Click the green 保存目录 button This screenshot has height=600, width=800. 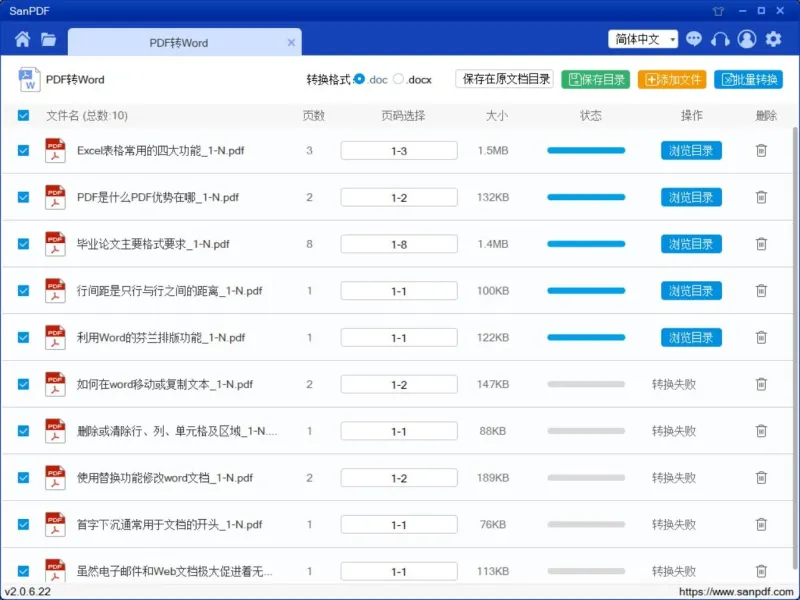pos(596,80)
